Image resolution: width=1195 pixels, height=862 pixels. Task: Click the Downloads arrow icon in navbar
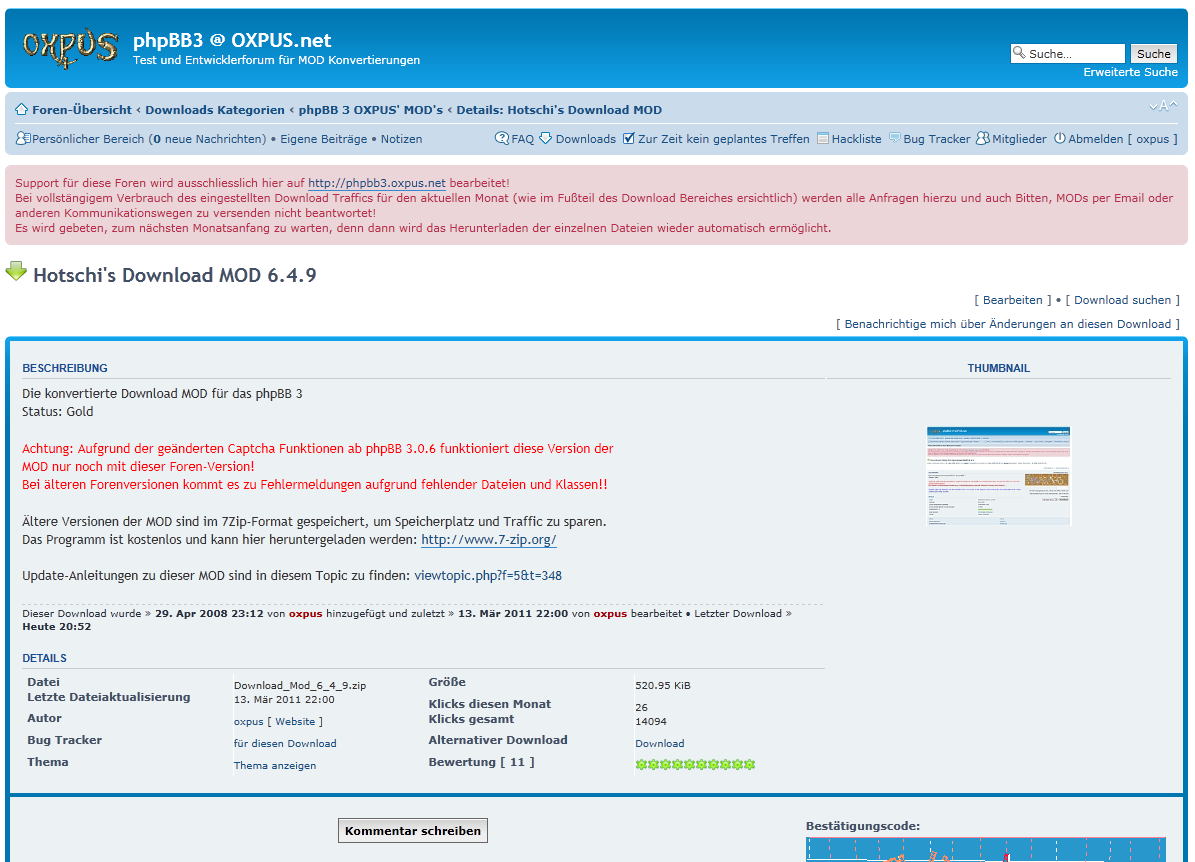[x=546, y=139]
